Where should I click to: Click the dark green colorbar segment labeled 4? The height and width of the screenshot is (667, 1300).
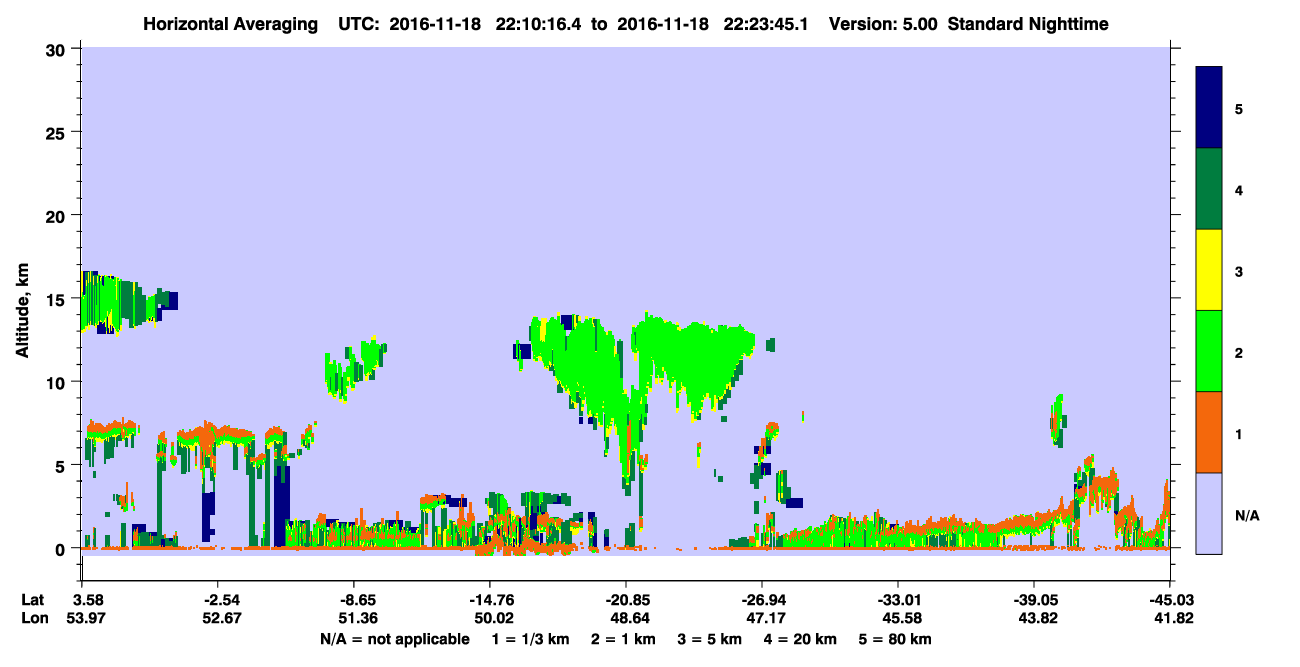[x=1209, y=189]
